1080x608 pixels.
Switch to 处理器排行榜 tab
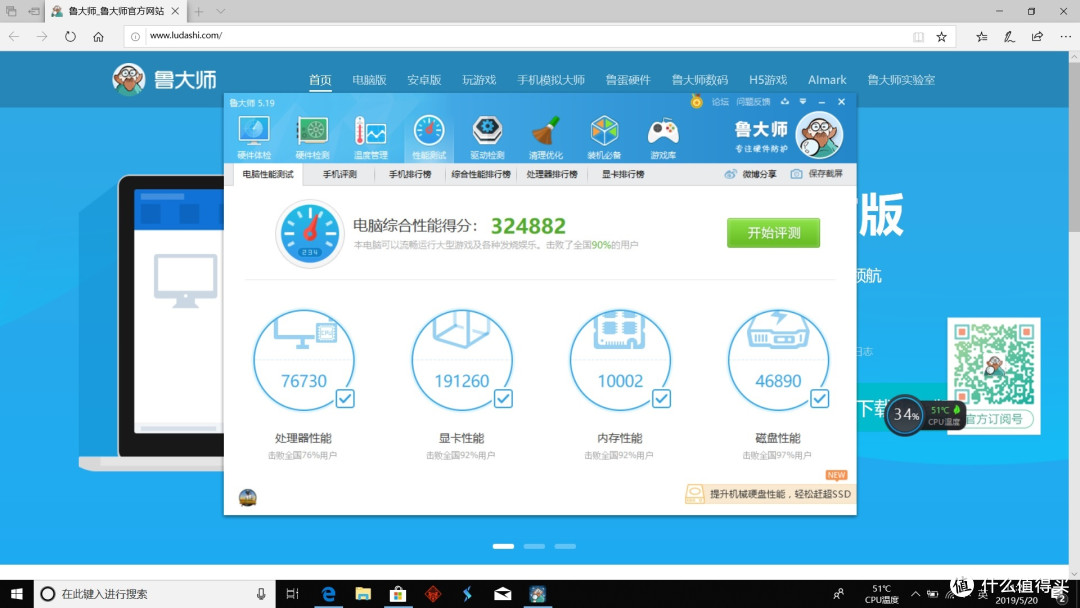[552, 174]
